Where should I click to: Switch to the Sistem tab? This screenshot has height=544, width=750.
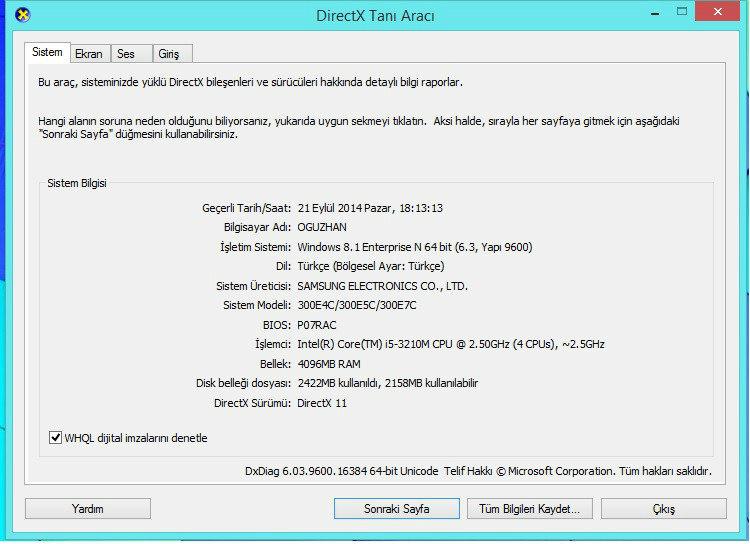(x=47, y=52)
